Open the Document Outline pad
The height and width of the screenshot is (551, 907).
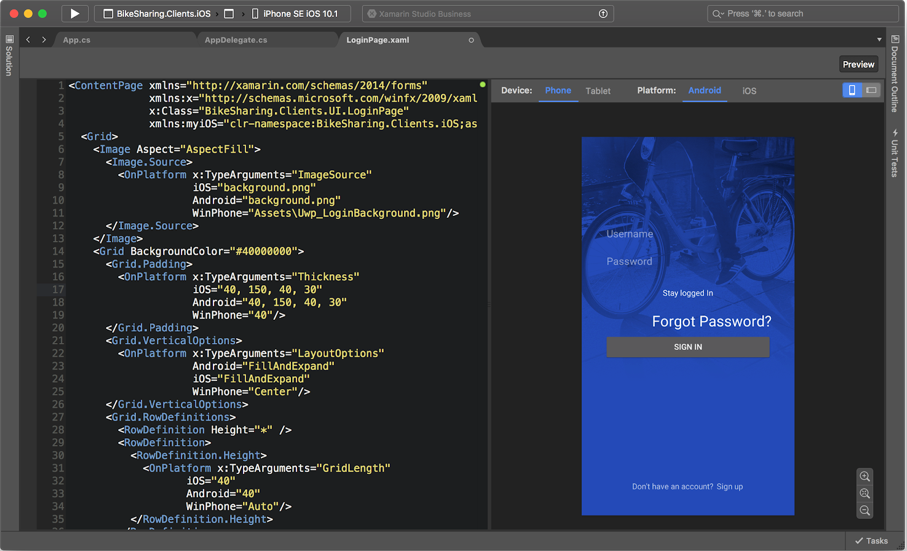point(894,73)
